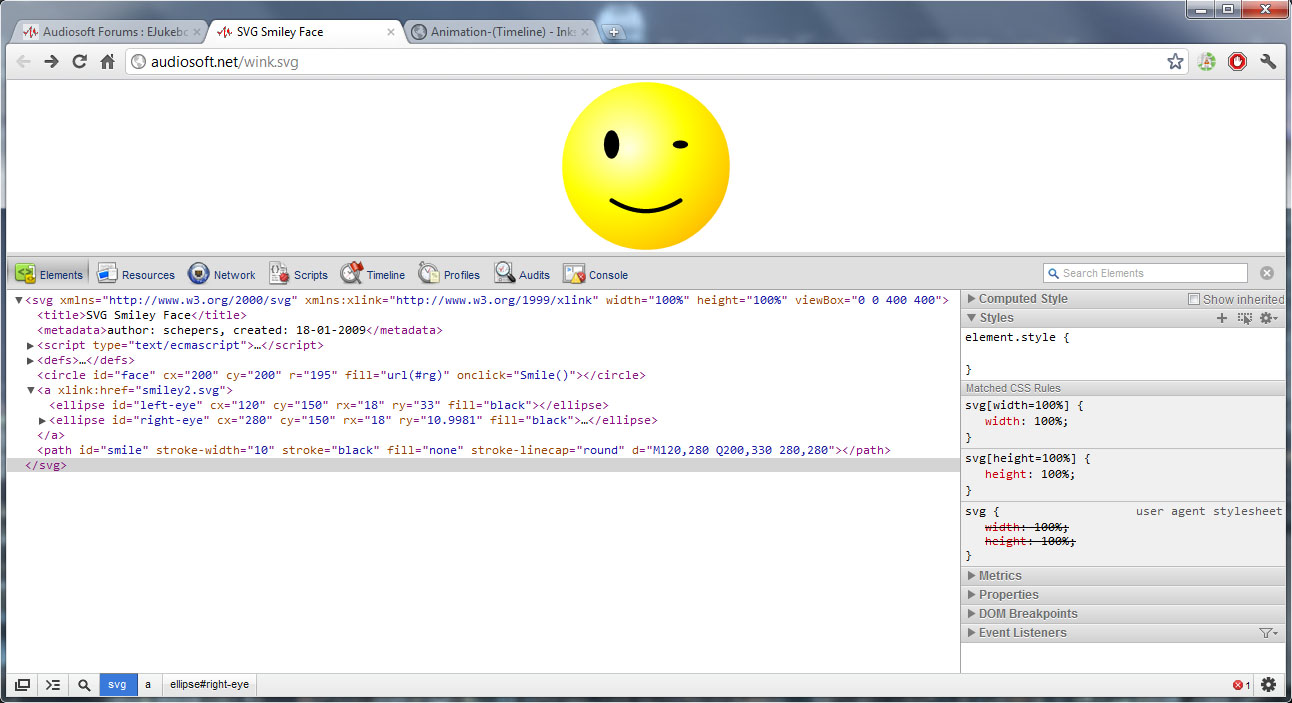The image size is (1292, 703).
Task: Switch to the Audiosoft Forums tab
Action: click(x=110, y=32)
